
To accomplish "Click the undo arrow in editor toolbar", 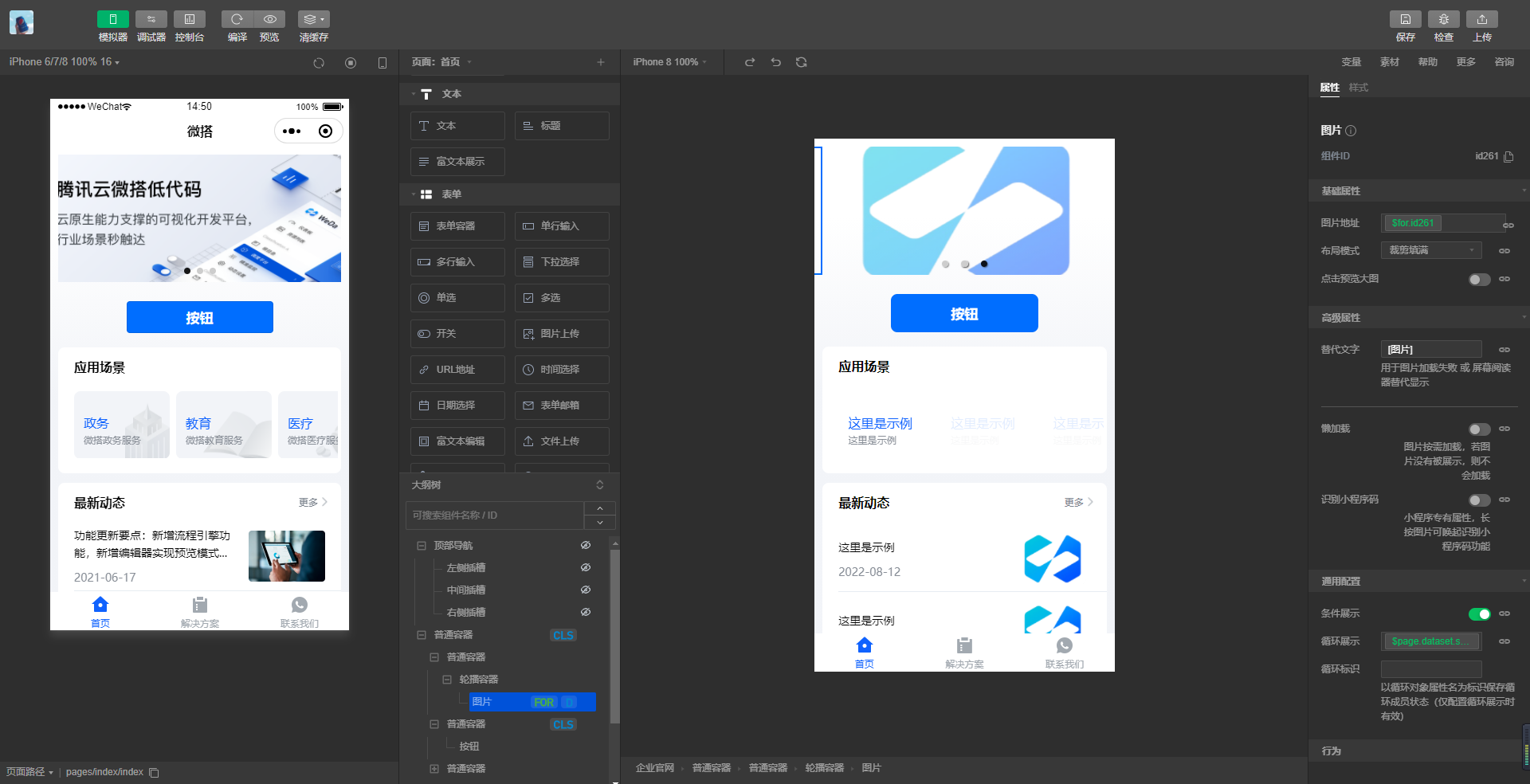I will tap(775, 62).
